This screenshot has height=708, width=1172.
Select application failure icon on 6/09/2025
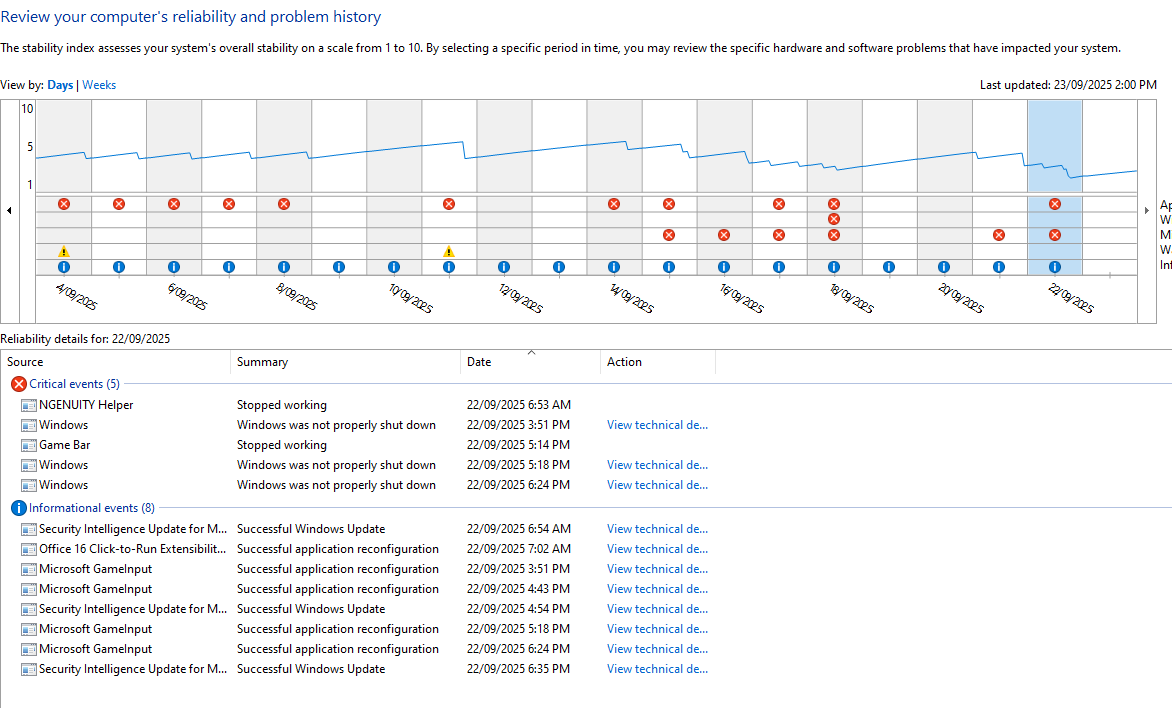tap(173, 204)
